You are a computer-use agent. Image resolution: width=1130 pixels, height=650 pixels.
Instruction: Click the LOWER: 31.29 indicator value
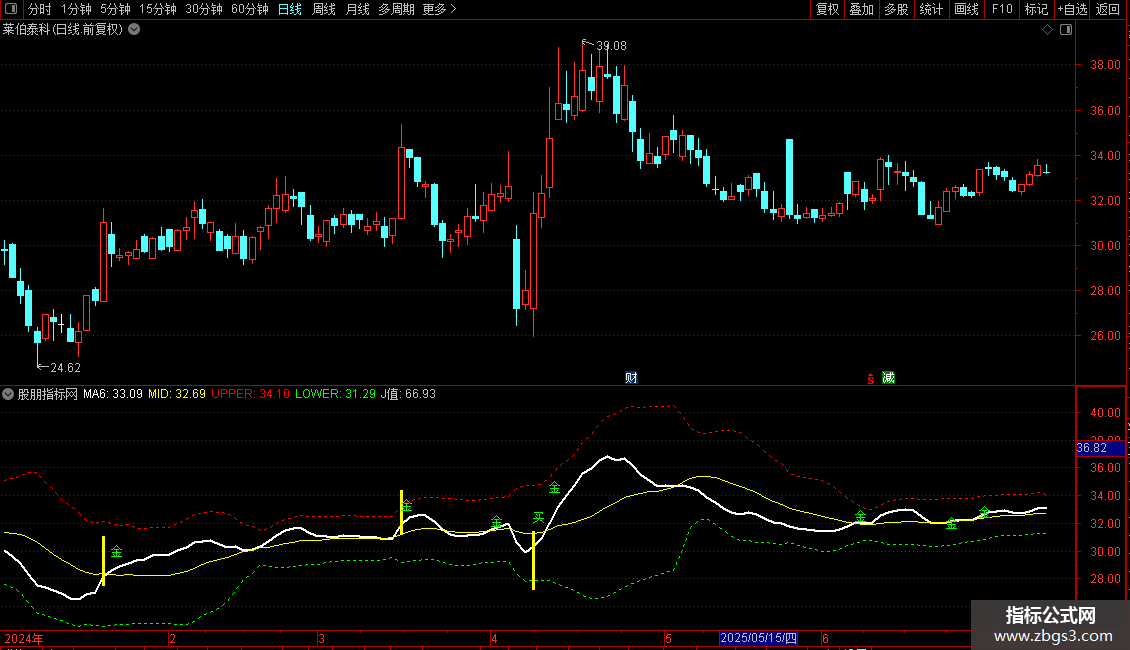pyautogui.click(x=335, y=394)
